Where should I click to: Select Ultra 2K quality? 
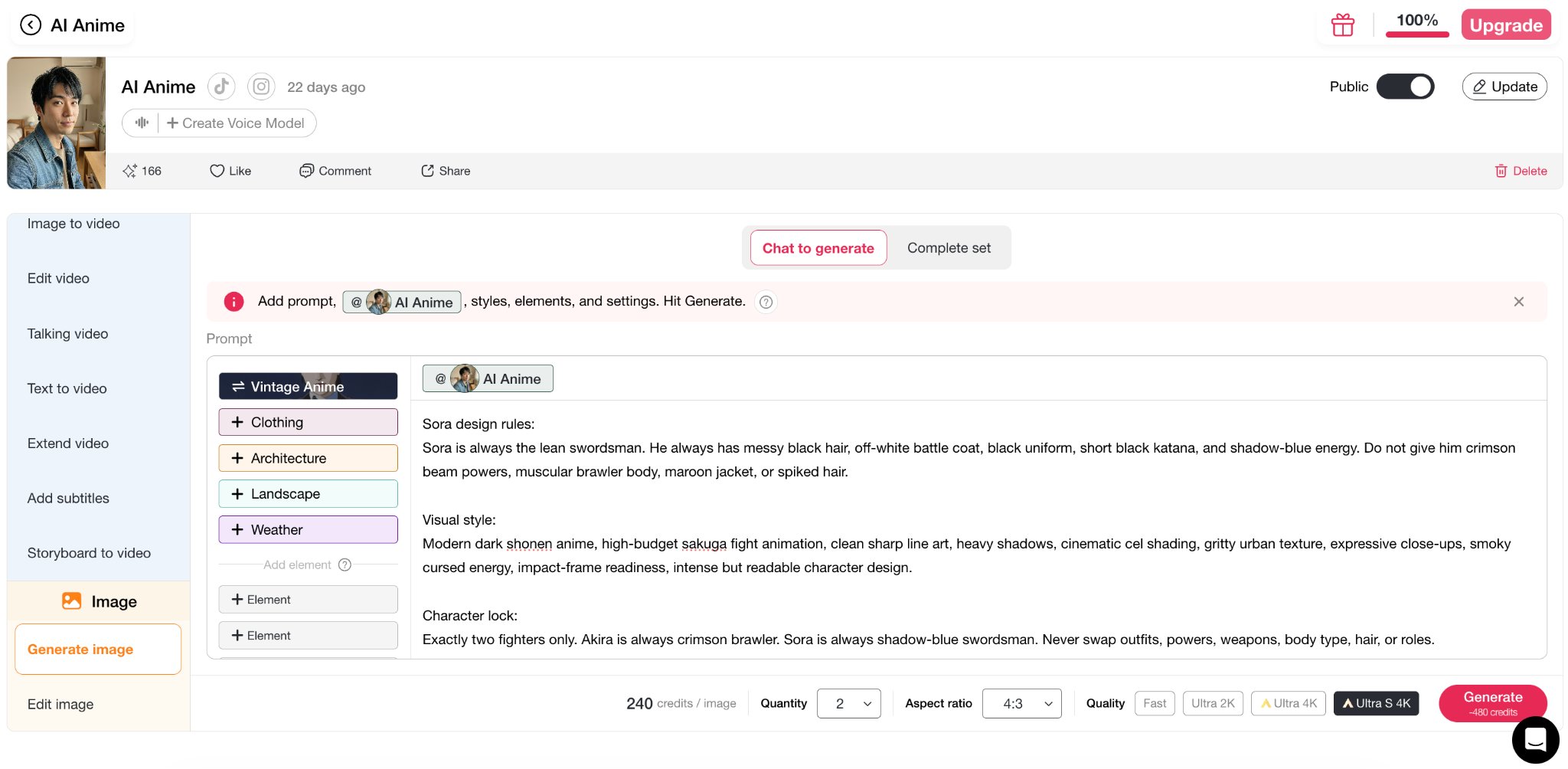[x=1213, y=703]
